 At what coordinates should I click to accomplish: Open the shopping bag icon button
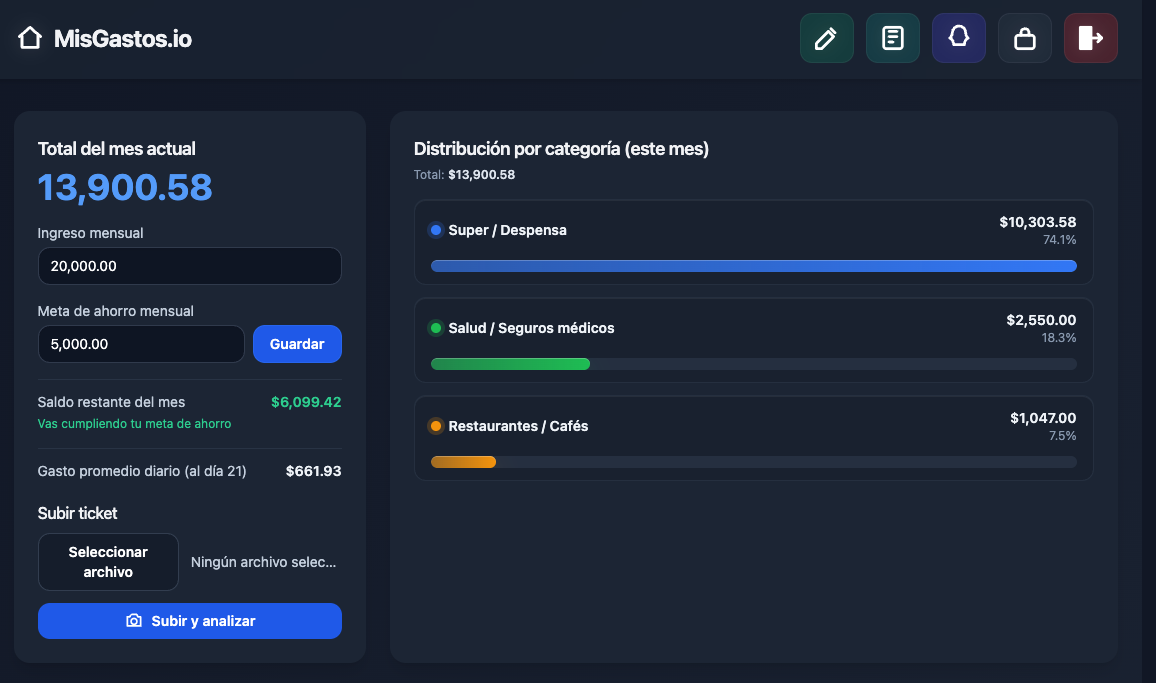pos(1024,38)
